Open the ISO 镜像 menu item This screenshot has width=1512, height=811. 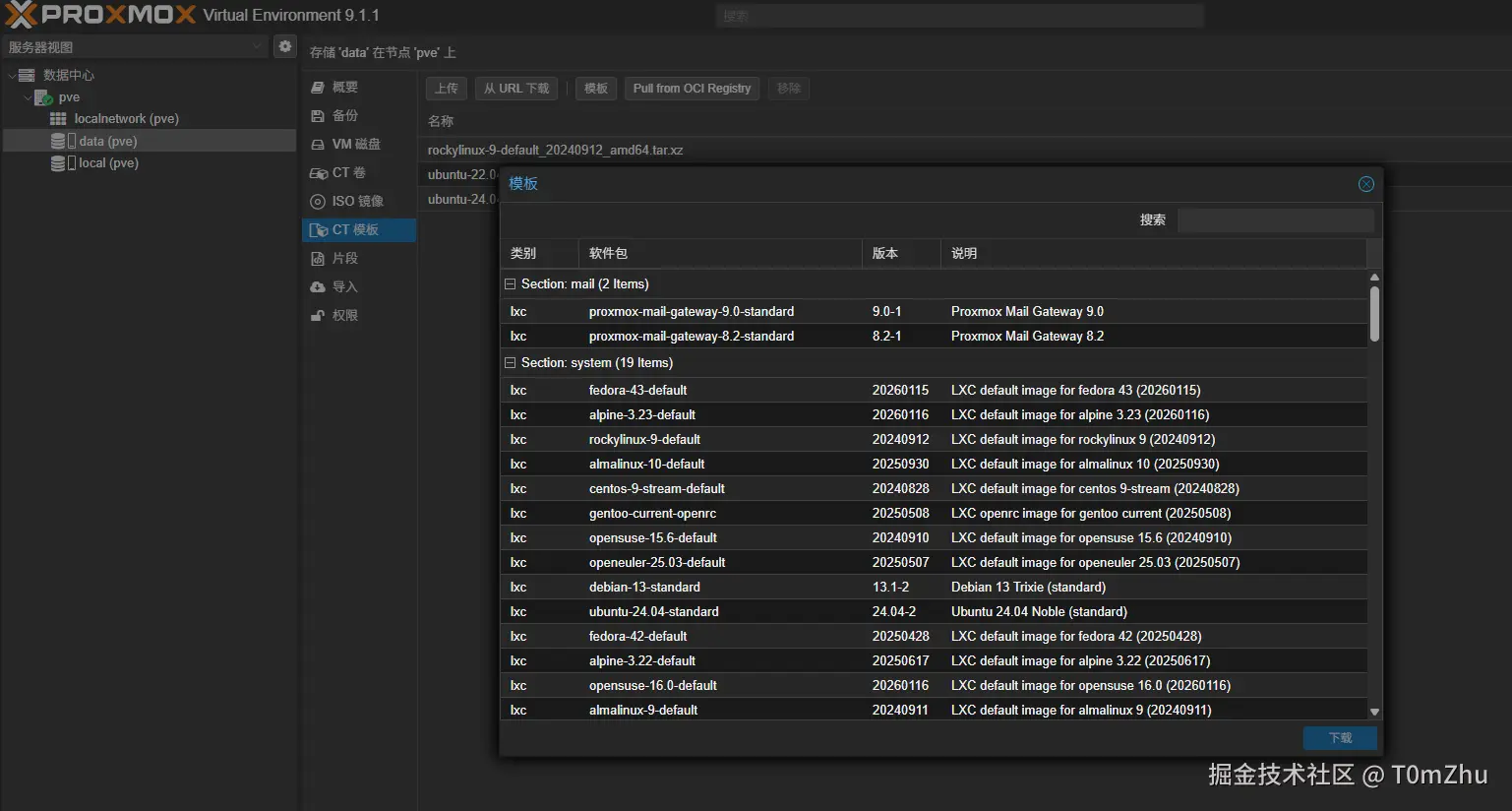359,202
